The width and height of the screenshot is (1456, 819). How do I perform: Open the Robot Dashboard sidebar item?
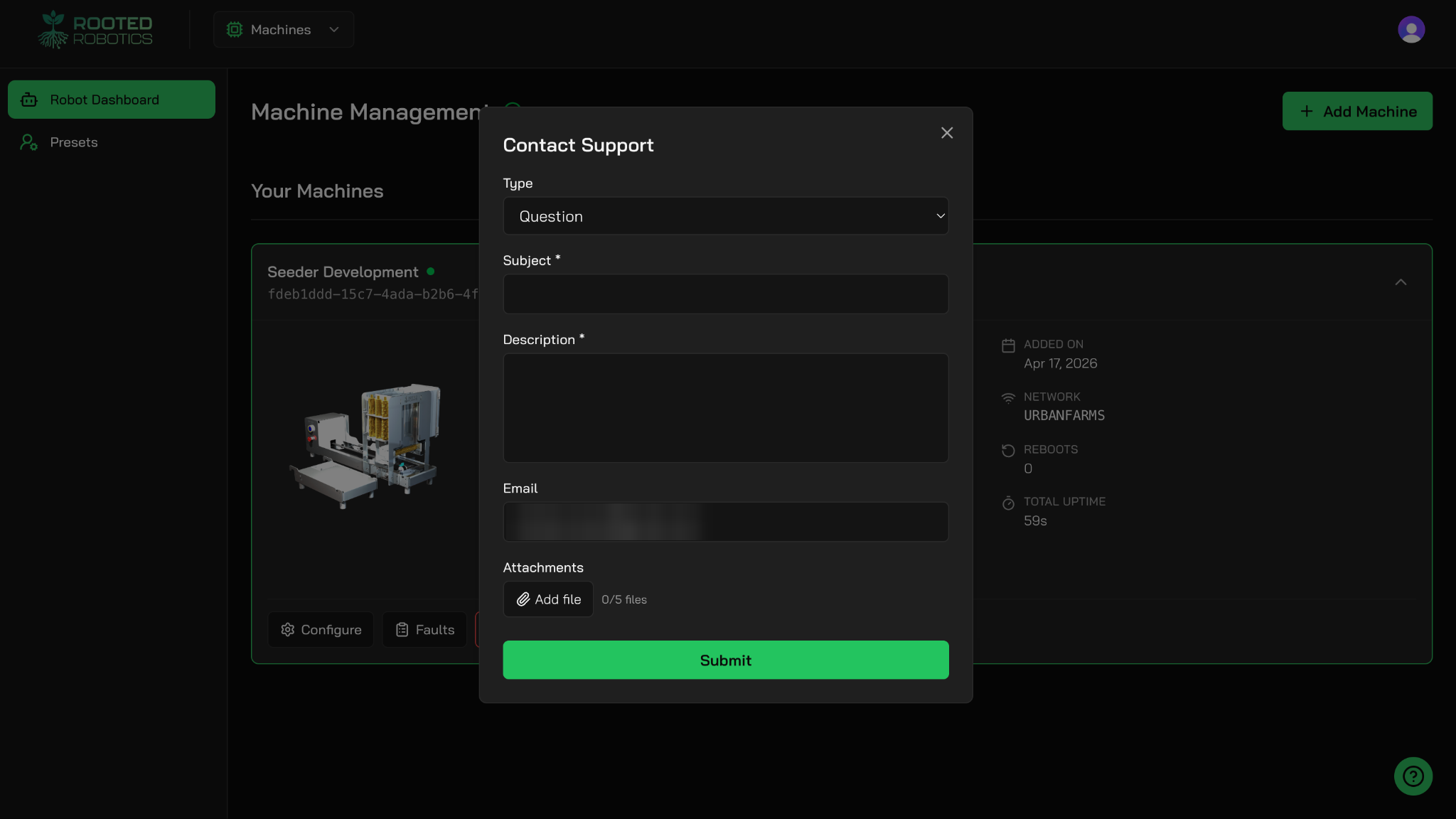pos(112,100)
